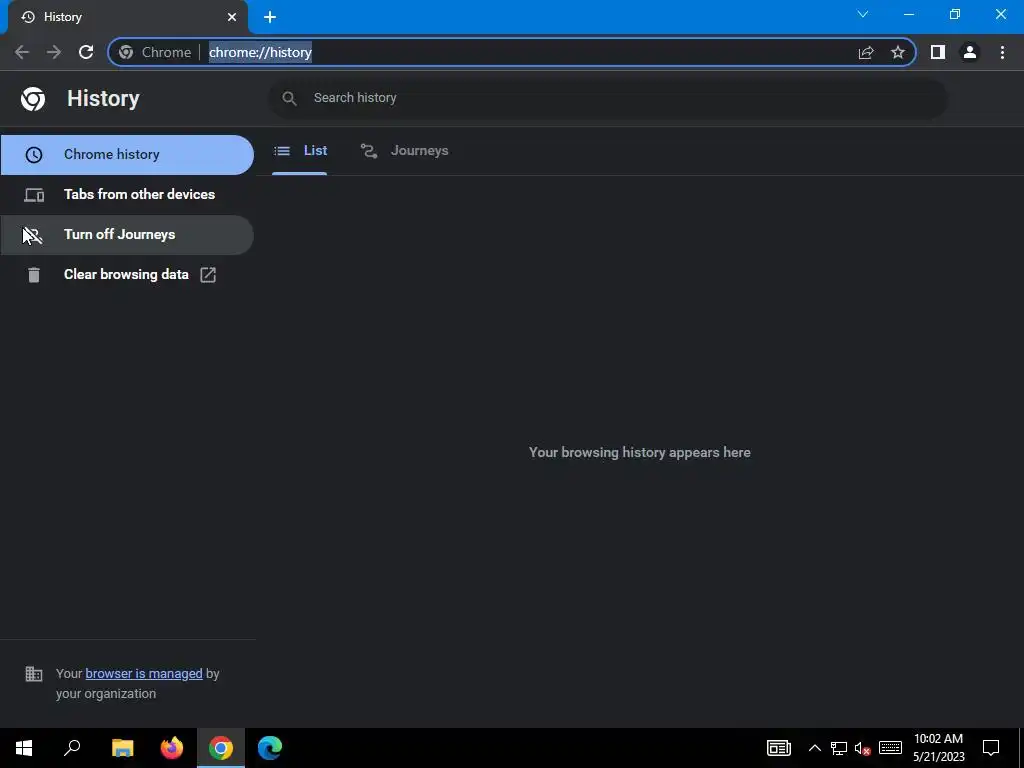
Task: Open the profile avatar menu
Action: point(970,52)
